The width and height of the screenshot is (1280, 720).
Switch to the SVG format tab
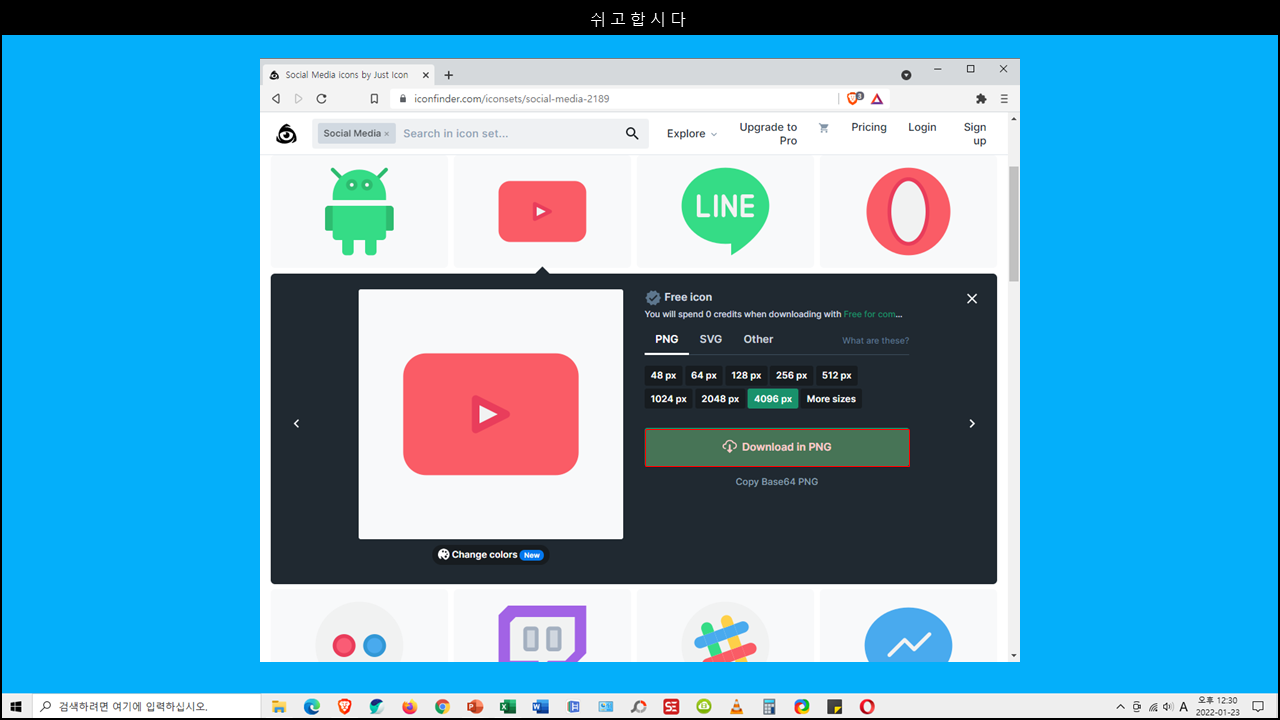pos(711,339)
